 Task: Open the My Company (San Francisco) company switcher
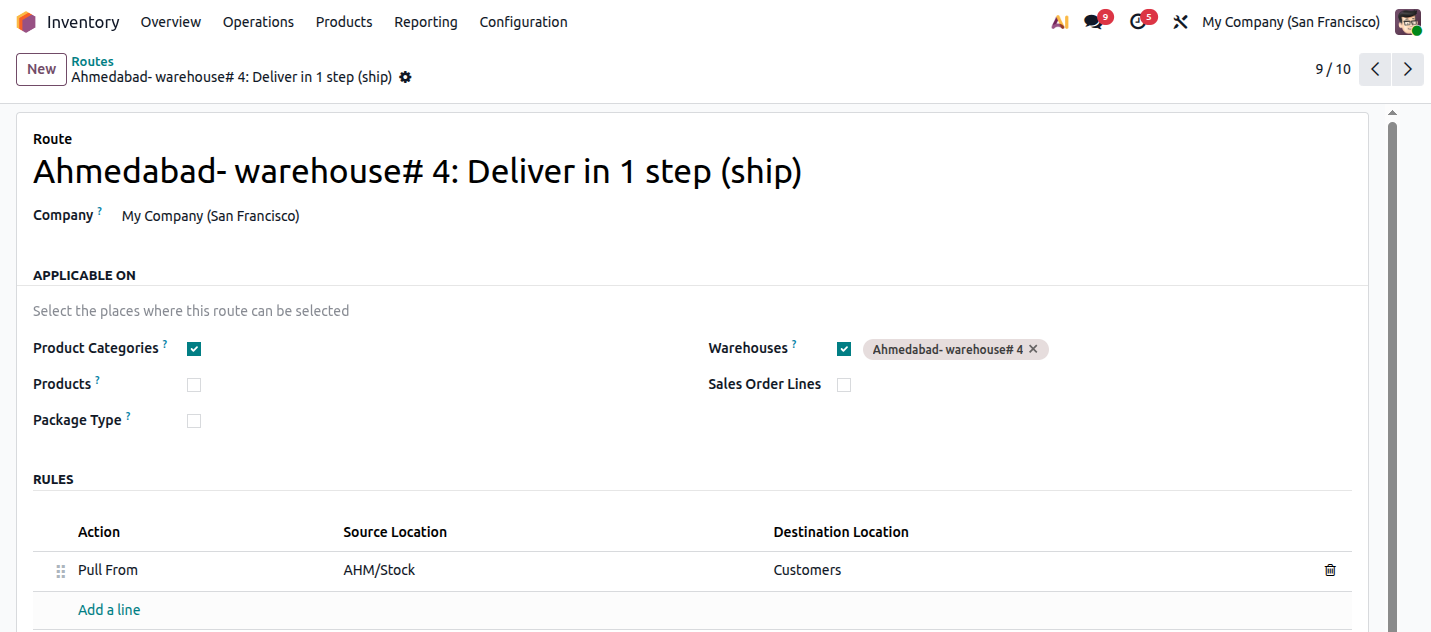click(1291, 22)
